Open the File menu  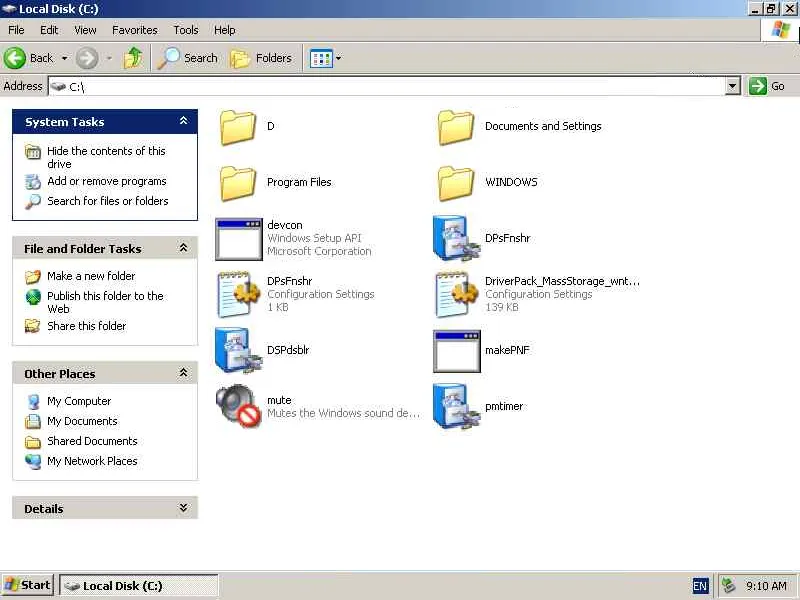16,30
